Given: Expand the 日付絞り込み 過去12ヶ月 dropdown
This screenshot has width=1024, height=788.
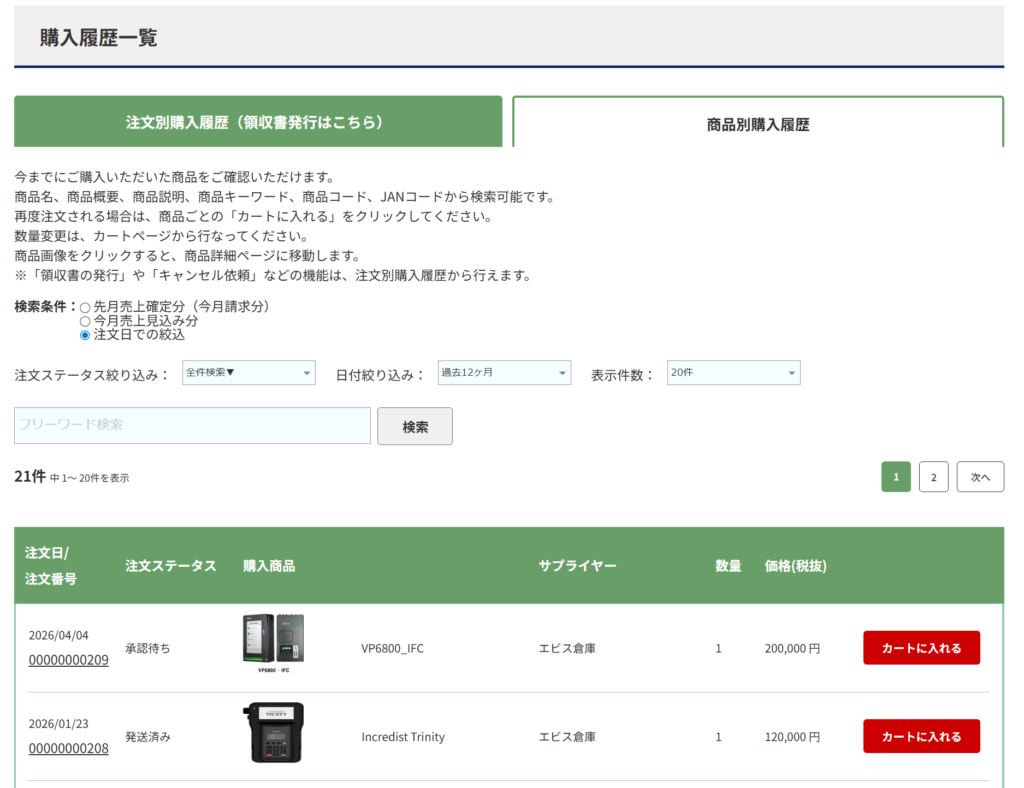Looking at the screenshot, I should point(504,373).
